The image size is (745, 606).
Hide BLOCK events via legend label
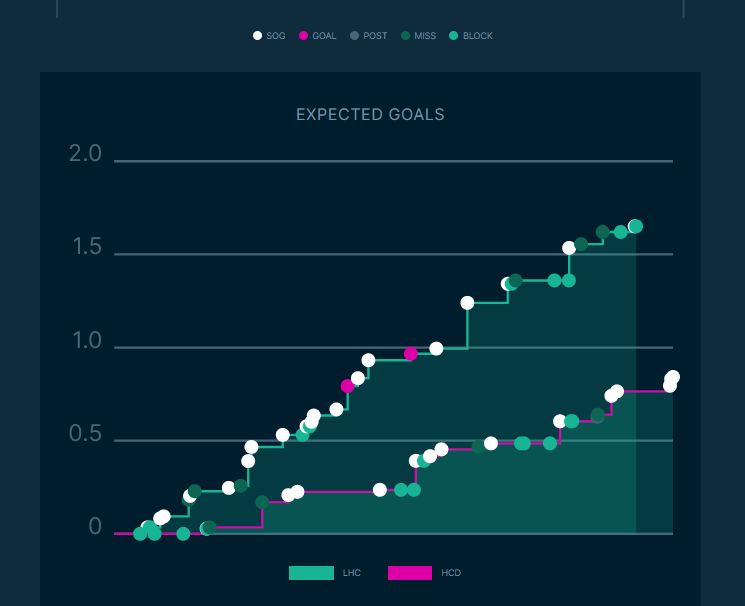click(x=478, y=36)
